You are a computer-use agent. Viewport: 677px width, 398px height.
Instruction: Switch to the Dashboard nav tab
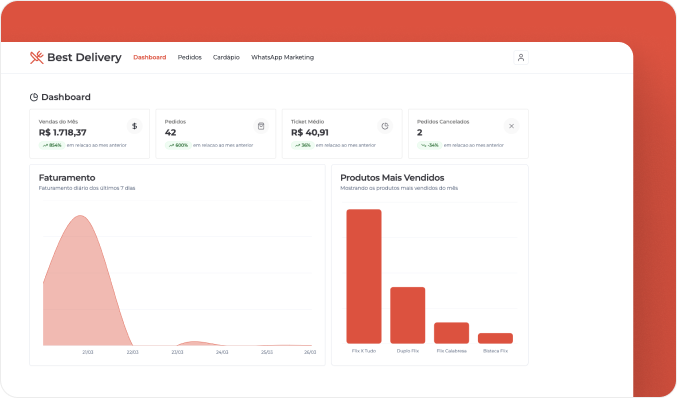coord(149,57)
